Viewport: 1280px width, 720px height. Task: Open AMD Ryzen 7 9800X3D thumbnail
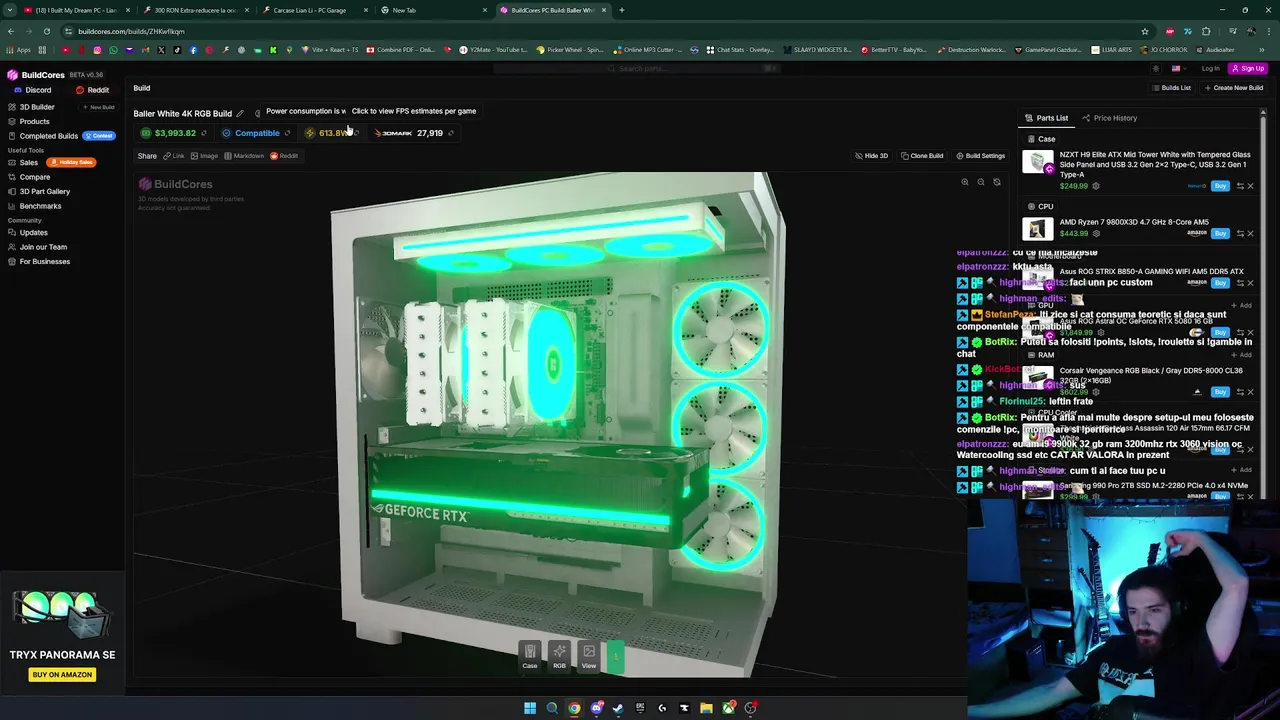(x=1038, y=229)
